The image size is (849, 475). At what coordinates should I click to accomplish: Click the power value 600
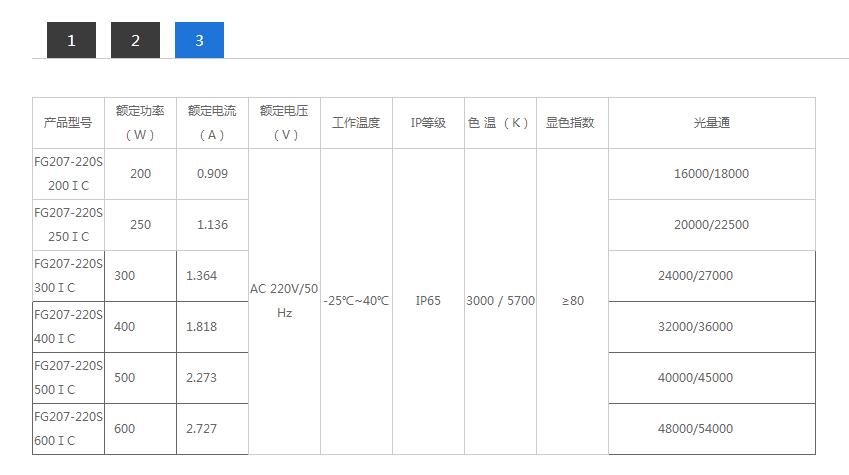[125, 428]
